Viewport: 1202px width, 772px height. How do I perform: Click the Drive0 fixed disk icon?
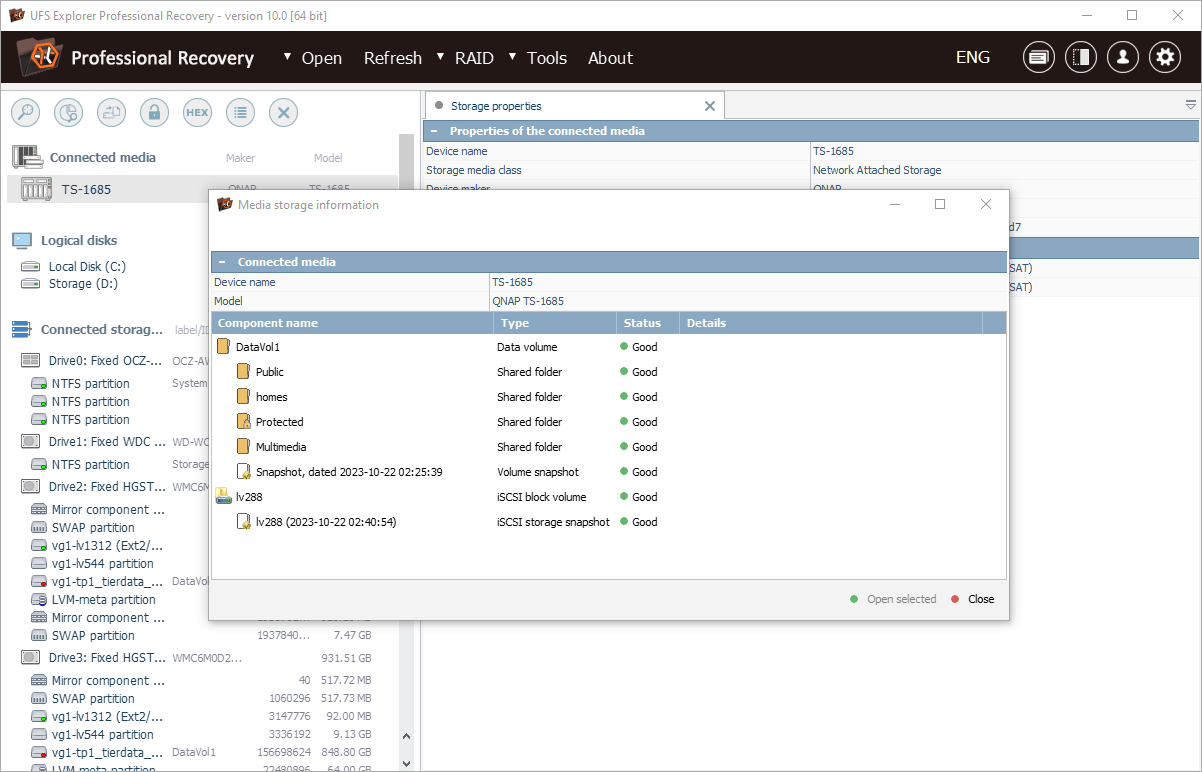pyautogui.click(x=31, y=360)
